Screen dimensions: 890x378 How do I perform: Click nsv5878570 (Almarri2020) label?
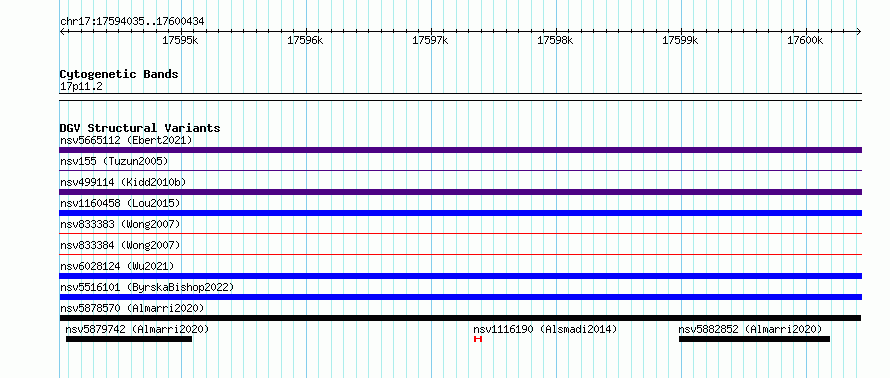click(x=132, y=308)
